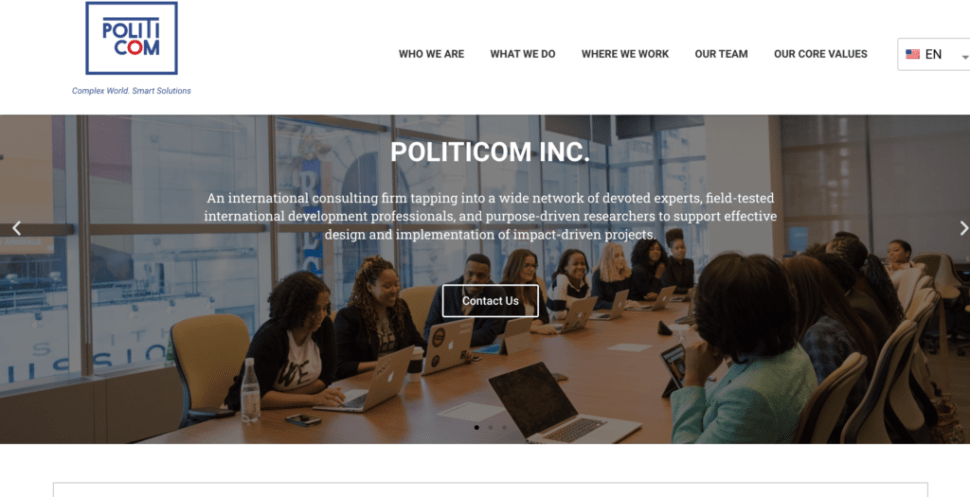Select the first carousel dot indicator
The image size is (970, 497).
[476, 427]
